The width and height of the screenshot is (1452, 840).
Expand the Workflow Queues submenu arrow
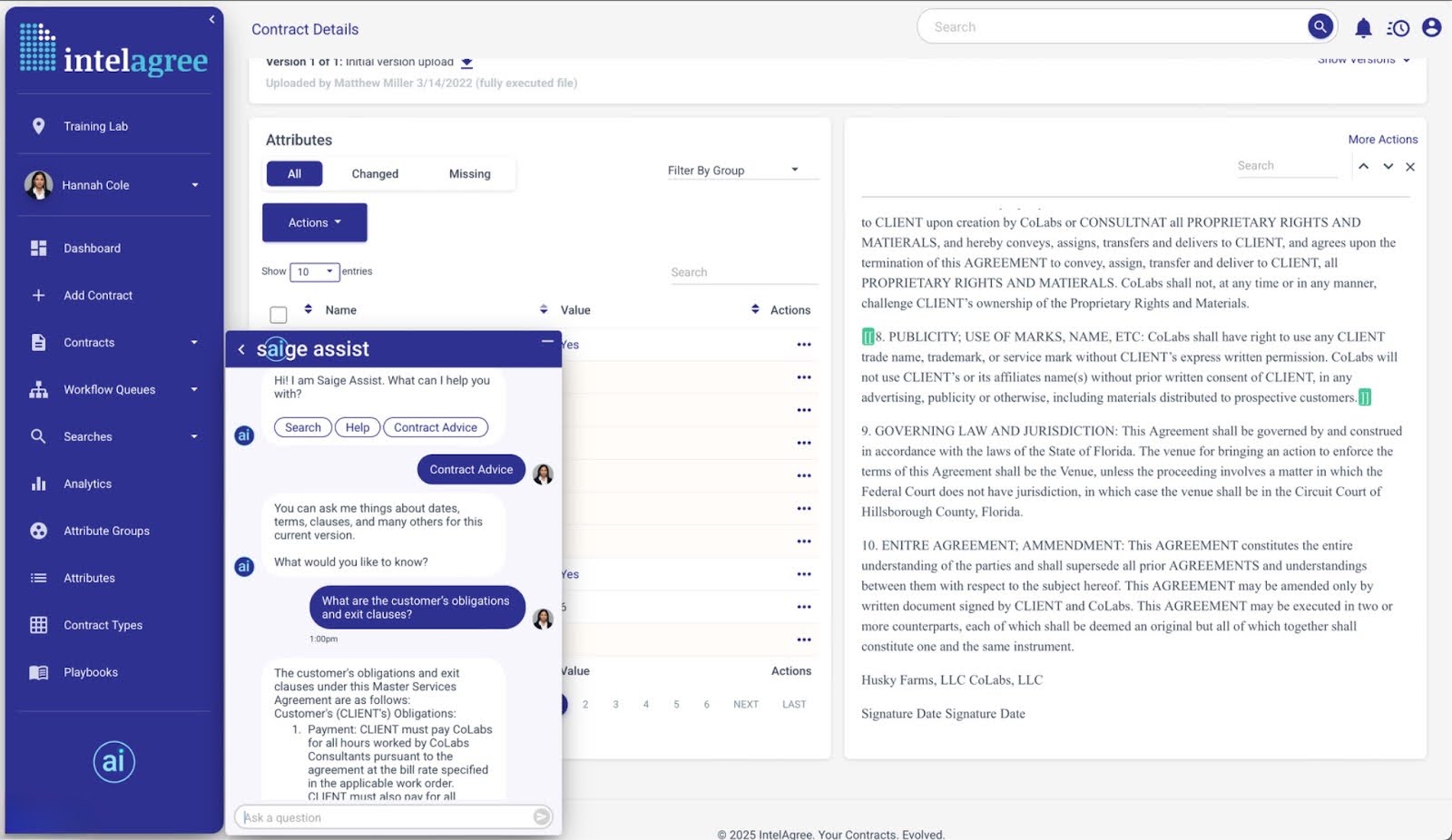click(194, 389)
